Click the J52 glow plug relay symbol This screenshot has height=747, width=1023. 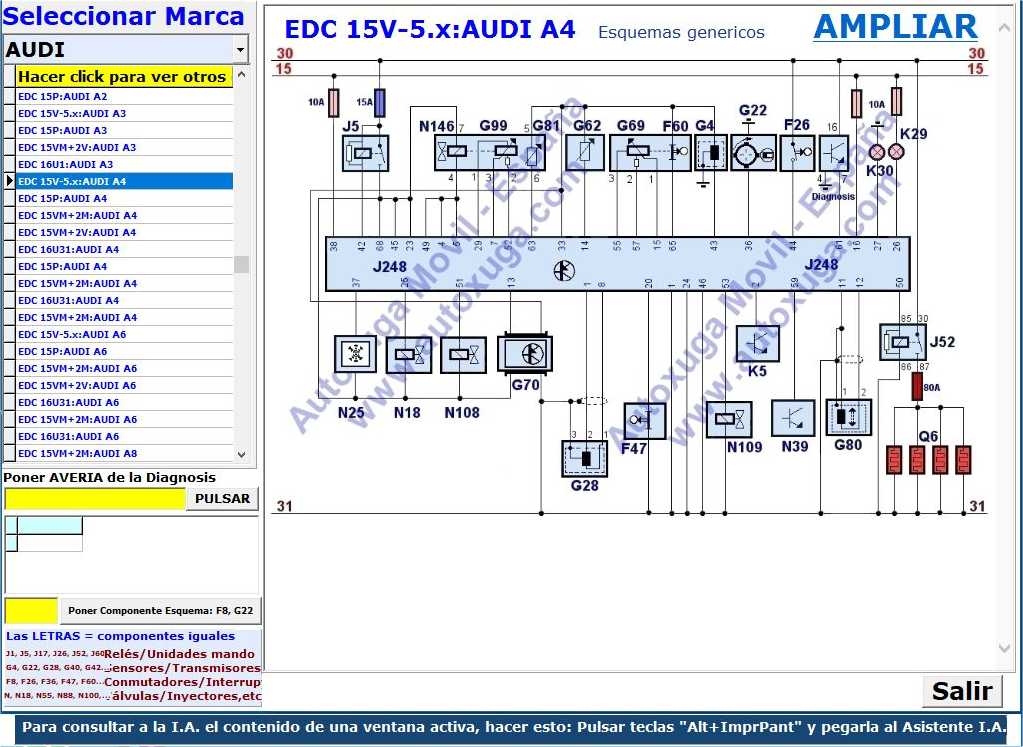903,342
